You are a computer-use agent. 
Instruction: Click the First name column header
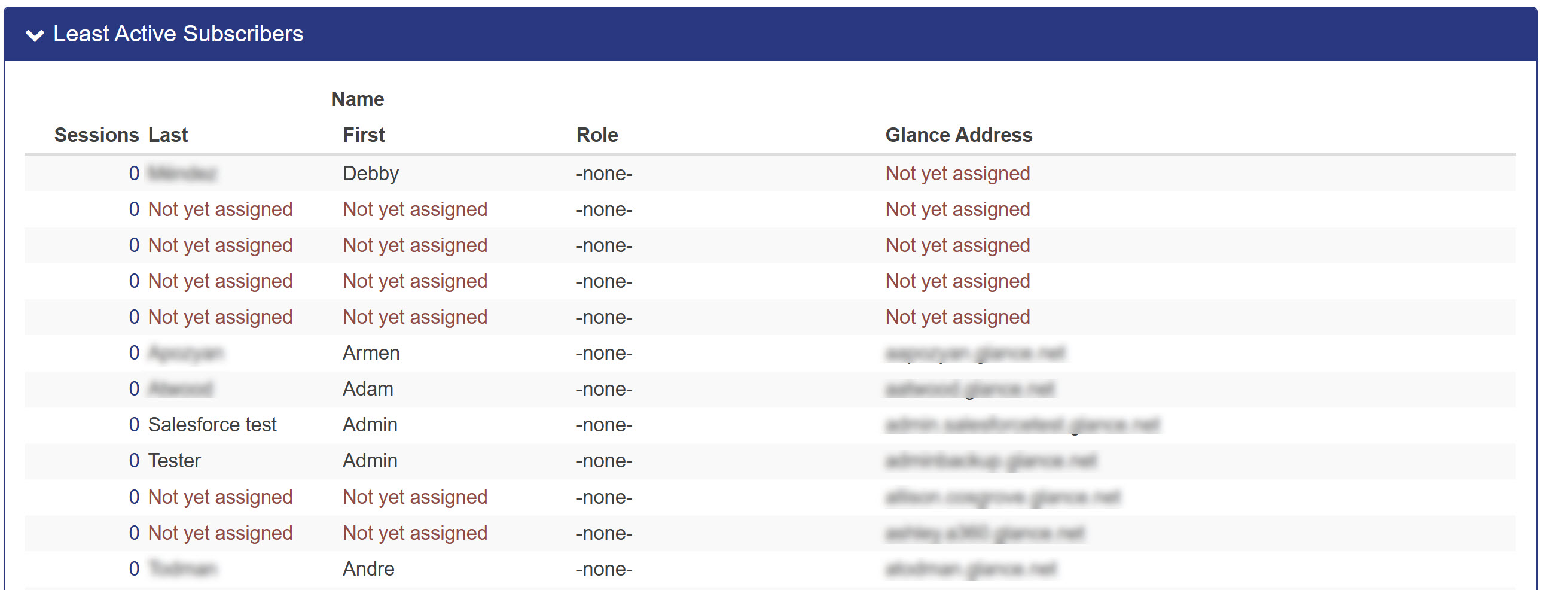click(x=364, y=135)
